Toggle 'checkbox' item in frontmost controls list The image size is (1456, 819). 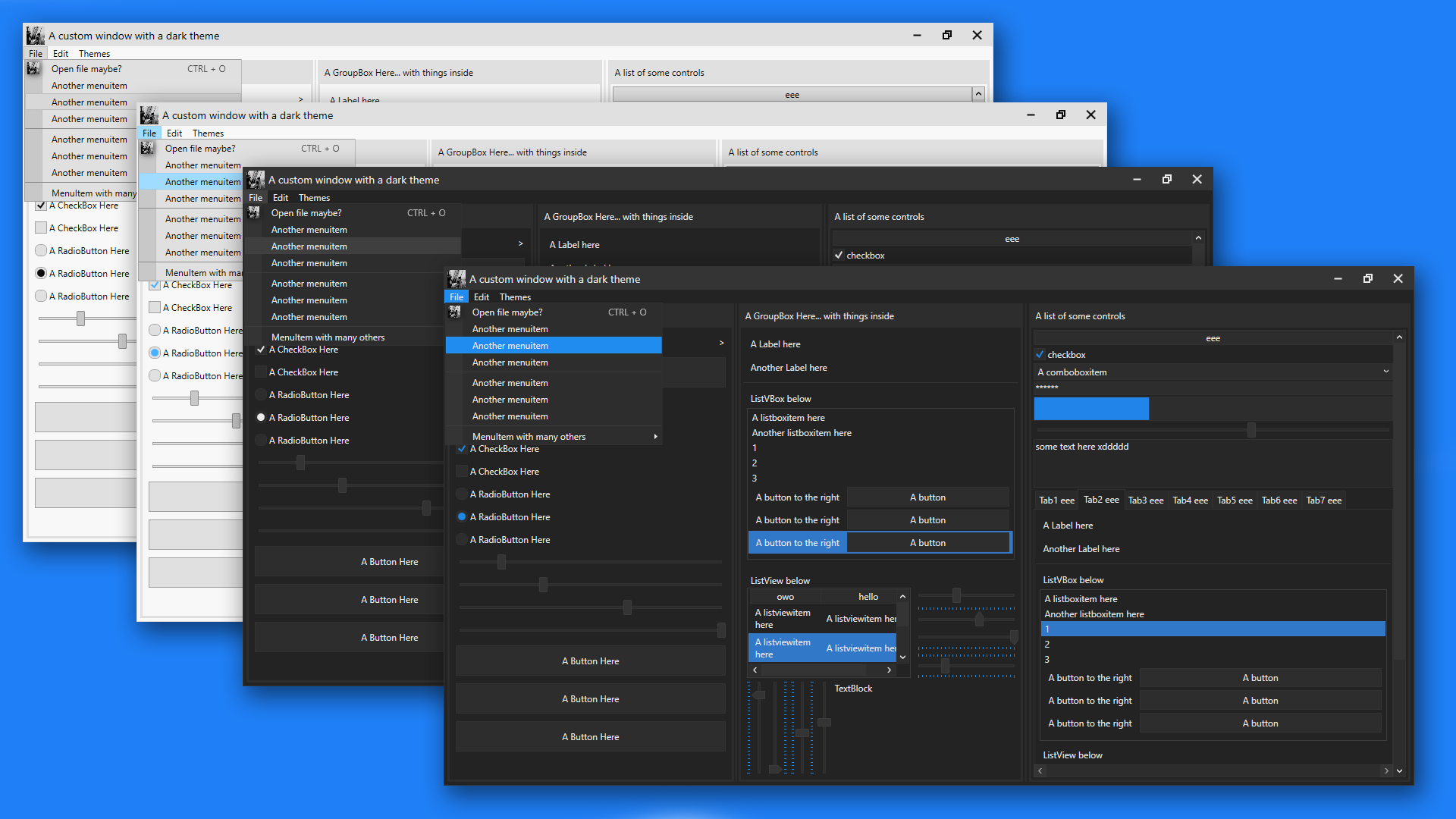[x=1040, y=355]
